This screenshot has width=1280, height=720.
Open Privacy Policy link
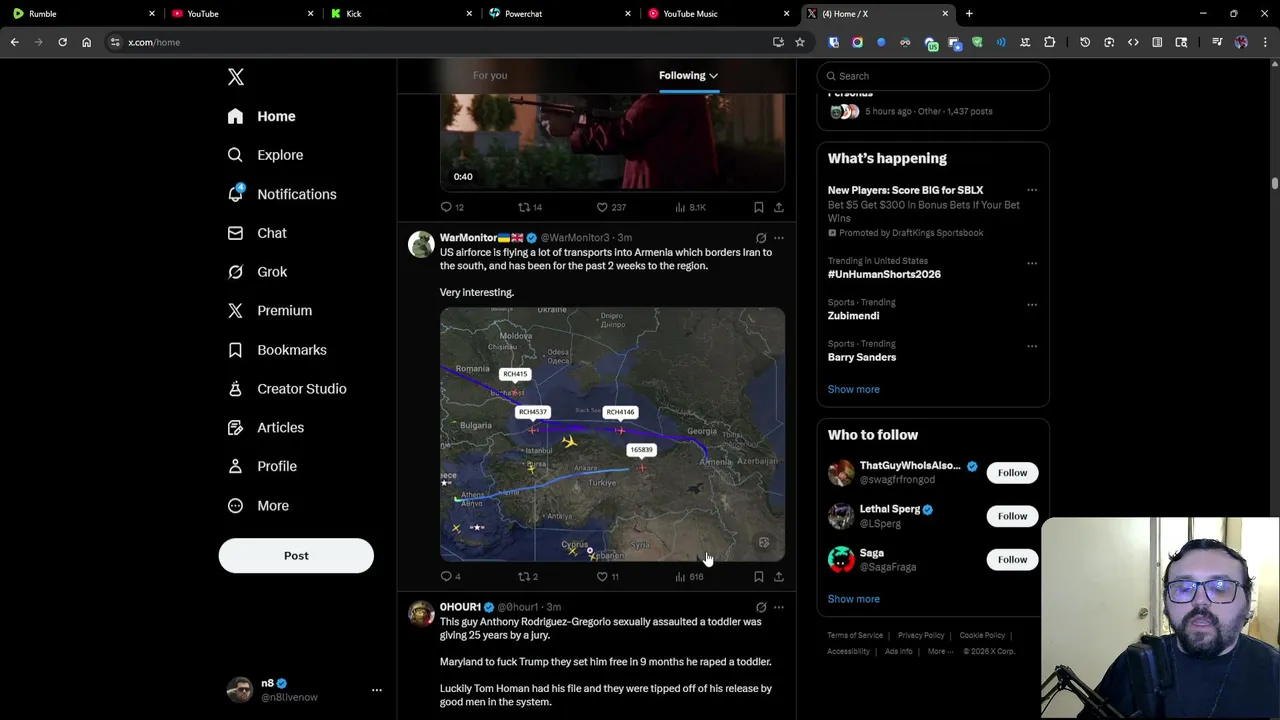click(921, 636)
